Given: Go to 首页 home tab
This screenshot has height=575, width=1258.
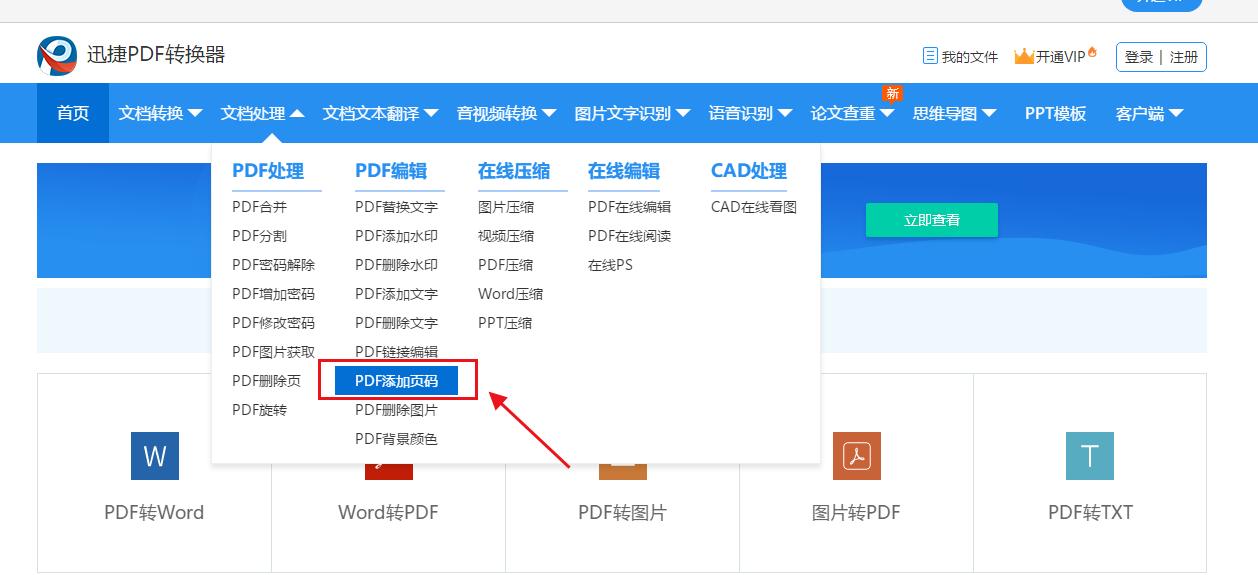Looking at the screenshot, I should pos(73,113).
